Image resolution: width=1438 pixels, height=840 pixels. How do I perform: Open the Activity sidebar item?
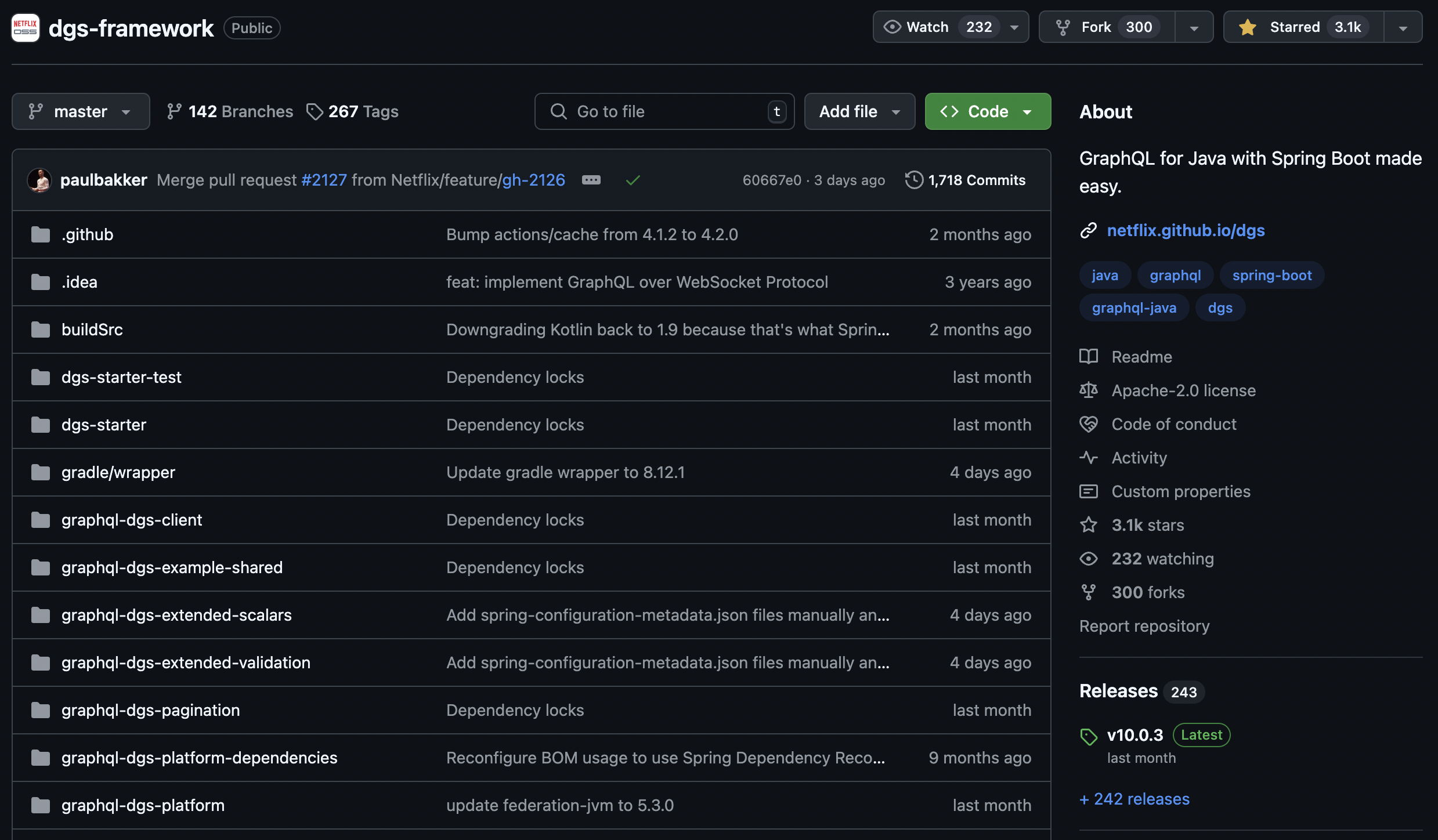point(1139,458)
